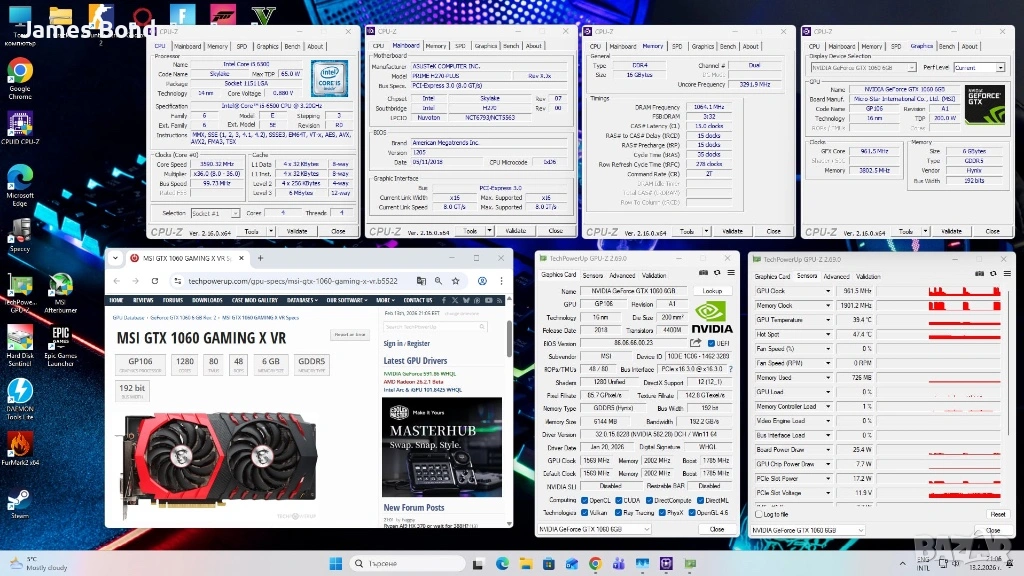Bookmark page with Chrome star icon
The image size is (1024, 576).
point(455,281)
